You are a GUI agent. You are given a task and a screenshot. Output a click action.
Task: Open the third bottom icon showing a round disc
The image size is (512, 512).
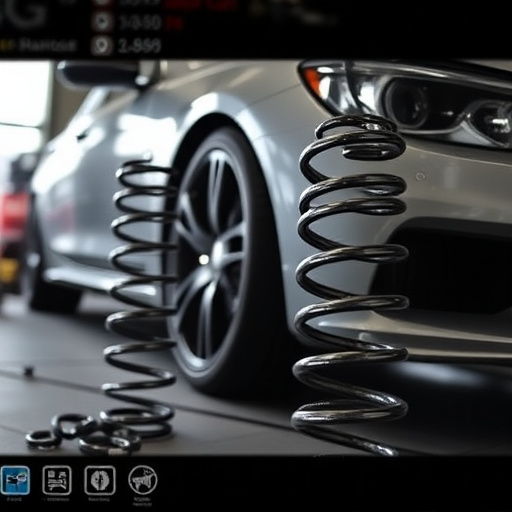pos(100,480)
